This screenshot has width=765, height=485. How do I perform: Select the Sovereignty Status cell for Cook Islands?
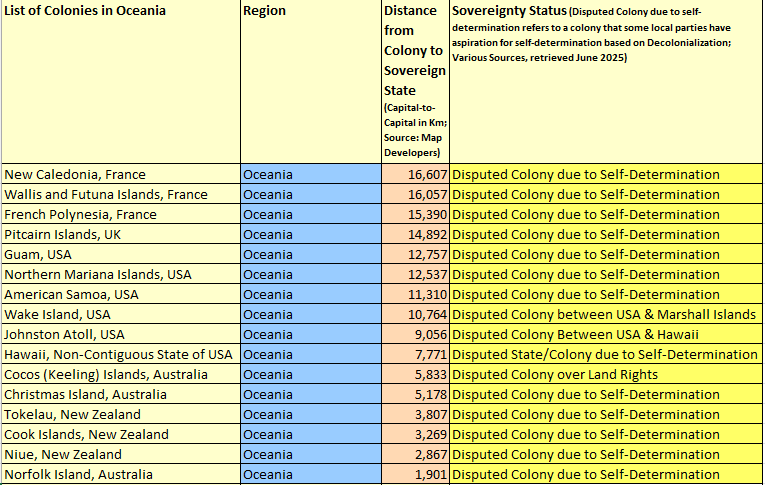pyautogui.click(x=606, y=434)
